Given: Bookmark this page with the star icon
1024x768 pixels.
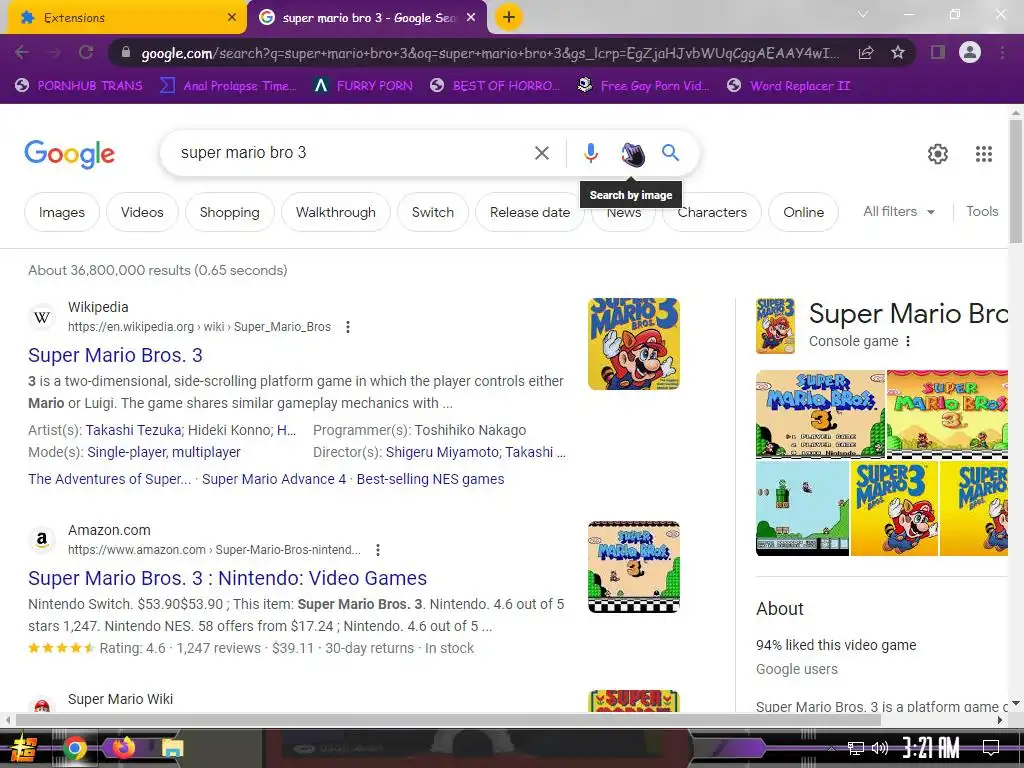Looking at the screenshot, I should 898,52.
